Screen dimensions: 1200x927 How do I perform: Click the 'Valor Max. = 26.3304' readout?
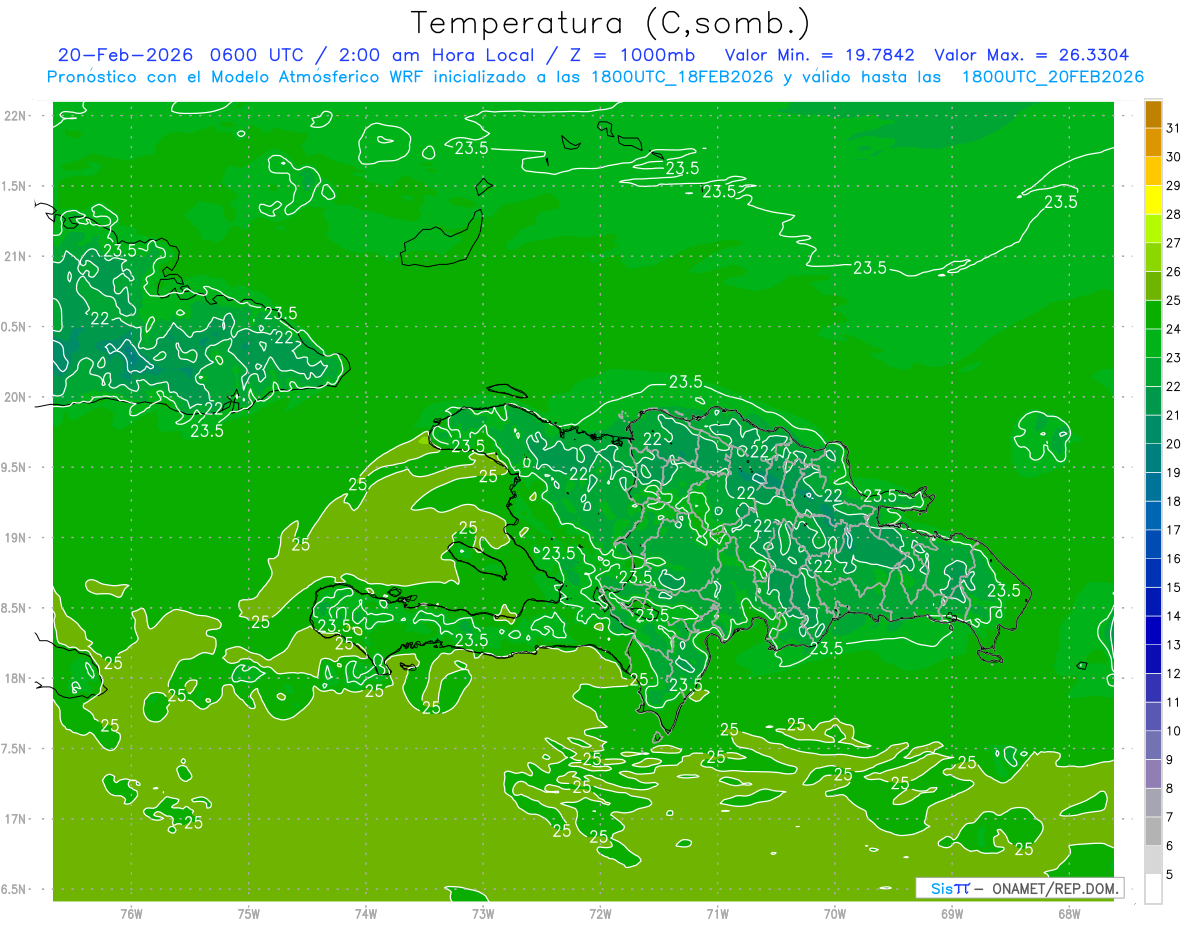click(x=1032, y=55)
